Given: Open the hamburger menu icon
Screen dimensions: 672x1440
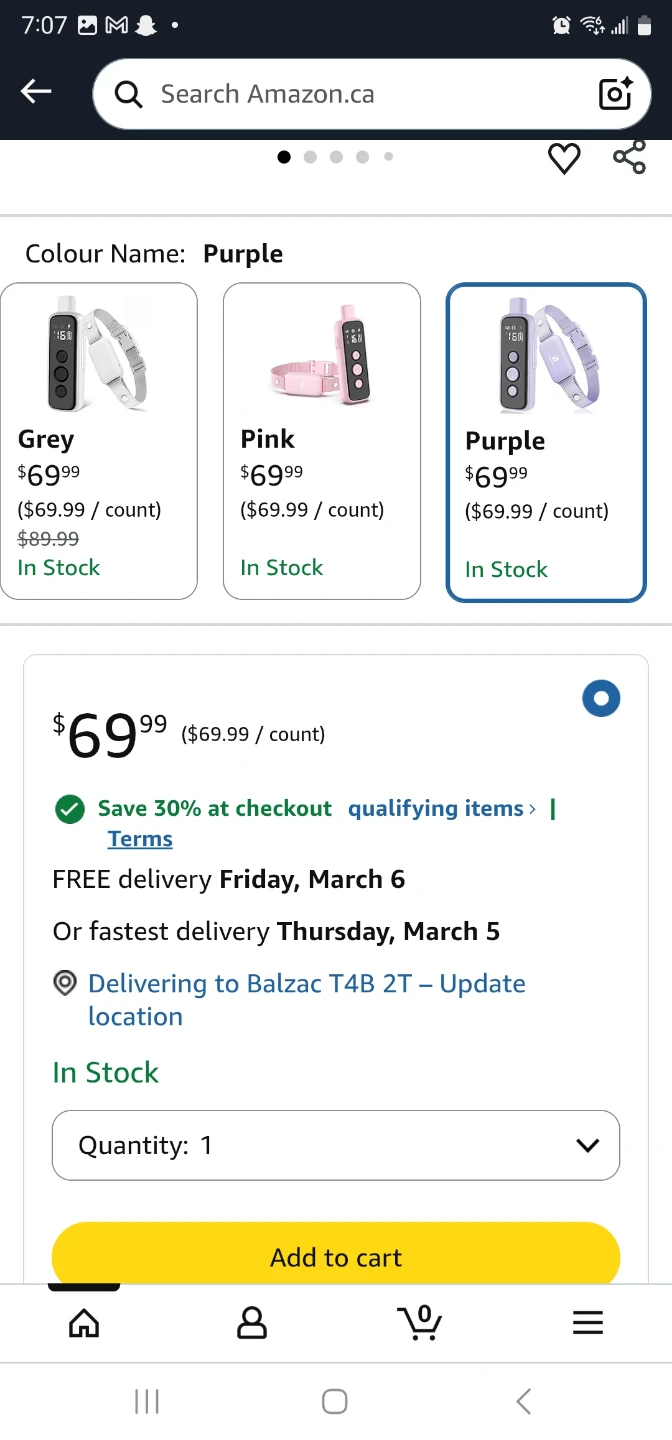Looking at the screenshot, I should (588, 1323).
